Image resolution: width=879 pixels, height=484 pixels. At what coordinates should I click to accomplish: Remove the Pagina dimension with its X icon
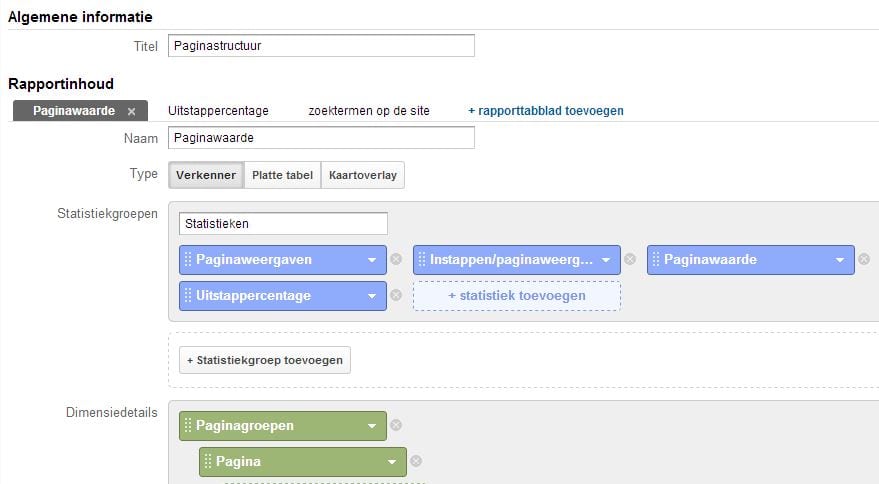coord(416,461)
